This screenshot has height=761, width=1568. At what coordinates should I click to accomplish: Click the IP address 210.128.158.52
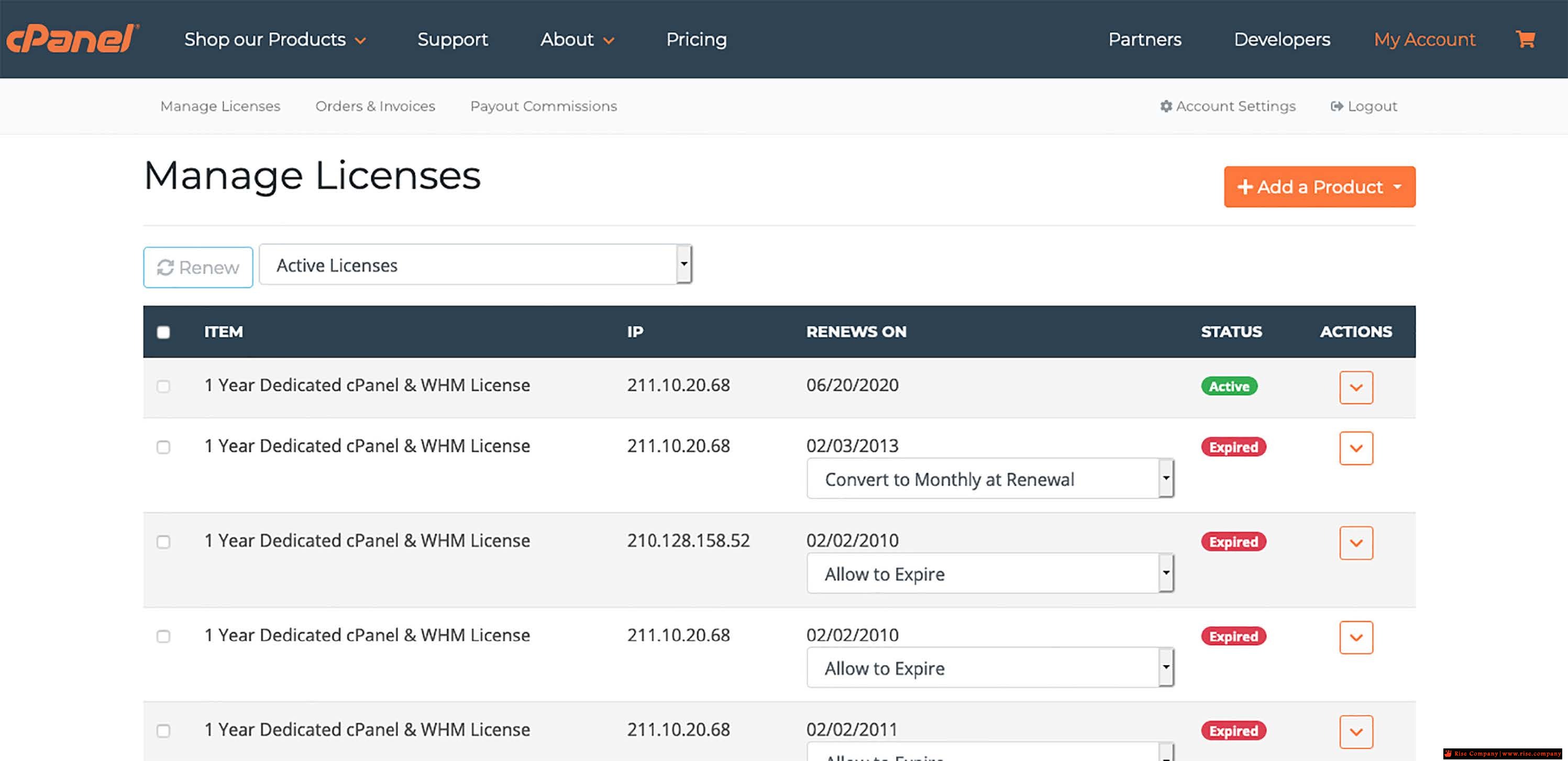pos(689,540)
